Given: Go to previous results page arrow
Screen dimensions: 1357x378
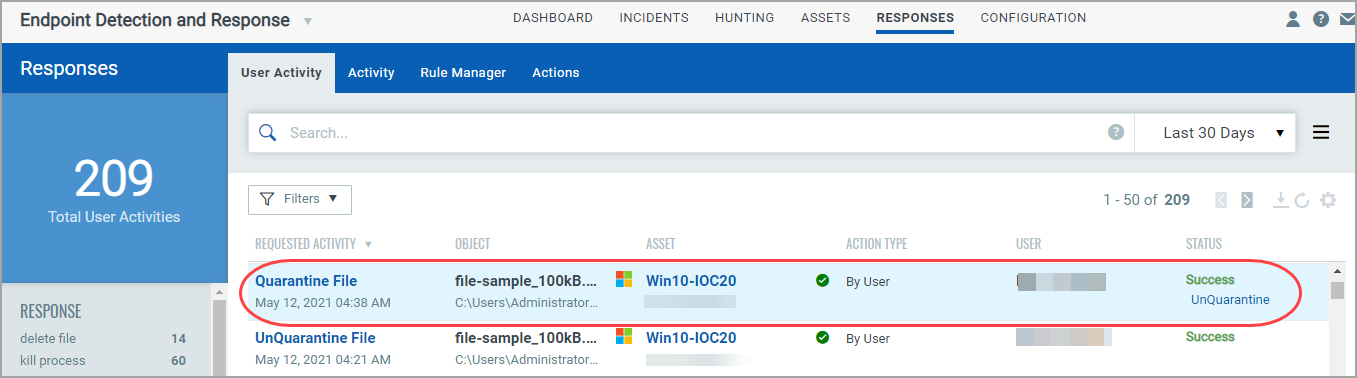Looking at the screenshot, I should 1221,200.
